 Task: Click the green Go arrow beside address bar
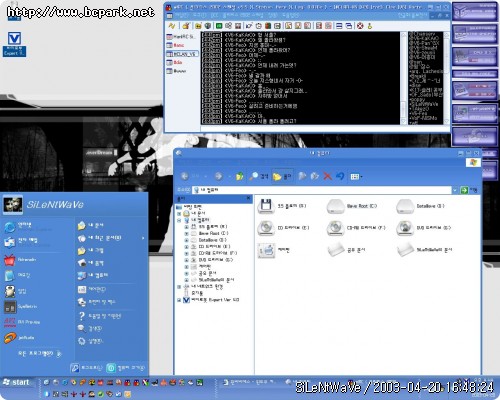pos(464,190)
